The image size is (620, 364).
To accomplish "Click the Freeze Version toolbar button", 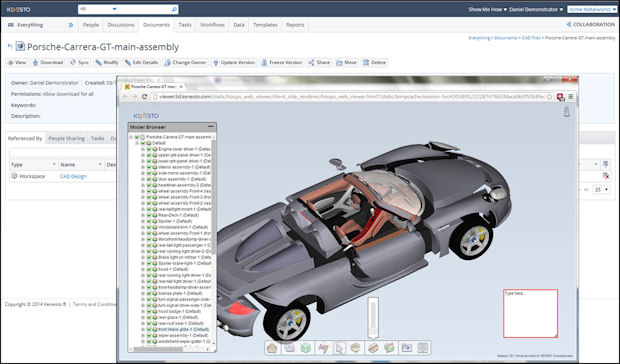I will click(282, 62).
